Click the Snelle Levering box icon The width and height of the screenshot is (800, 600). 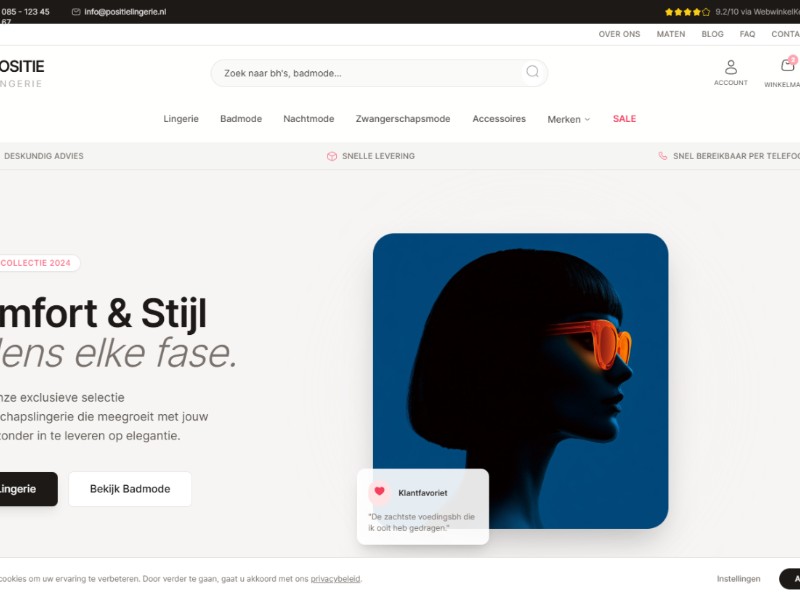click(332, 156)
